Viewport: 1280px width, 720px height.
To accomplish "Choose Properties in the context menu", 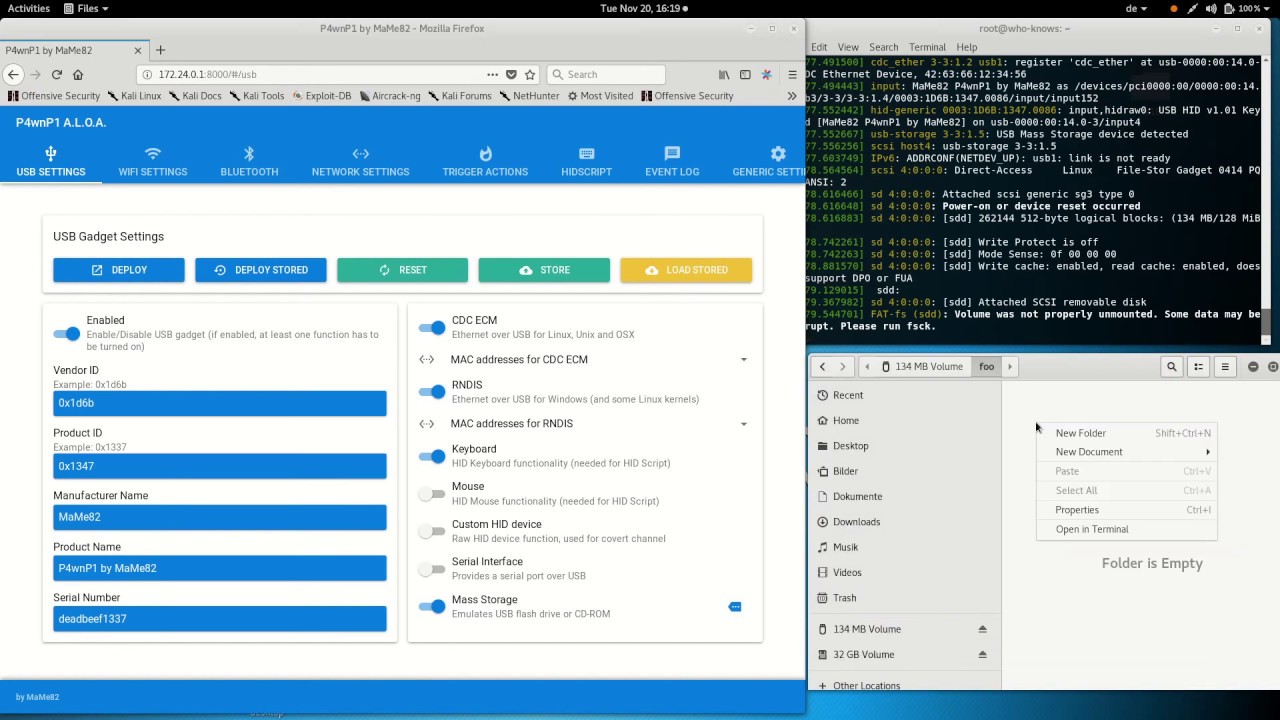I will click(1127, 510).
